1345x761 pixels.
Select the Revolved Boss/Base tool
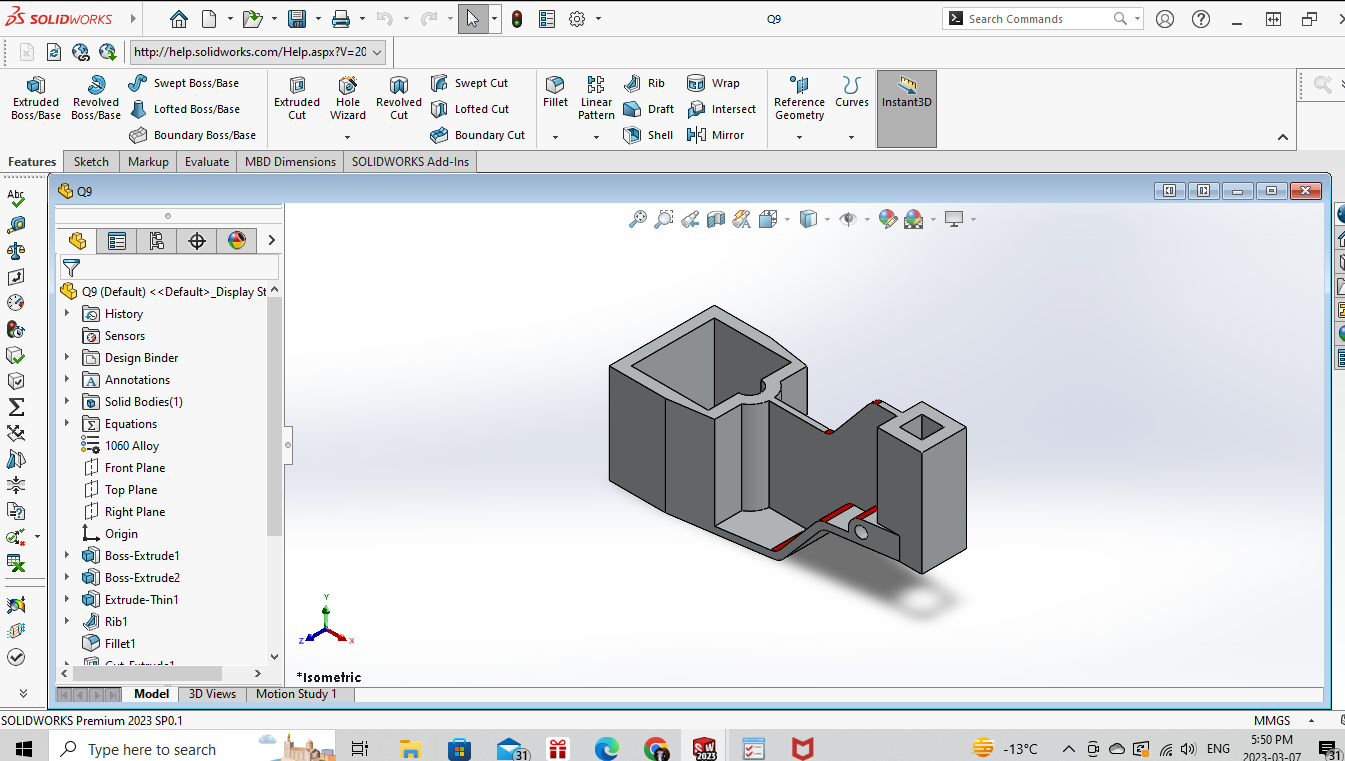96,98
